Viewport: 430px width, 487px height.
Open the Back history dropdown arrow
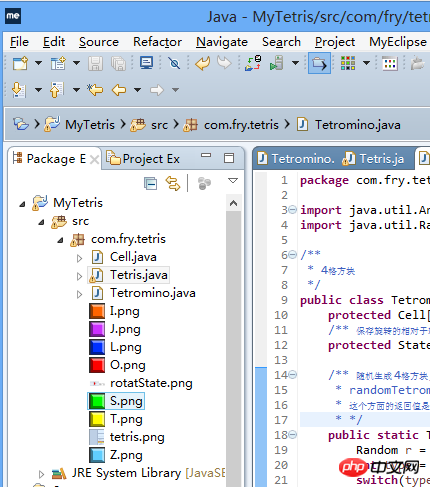tap(137, 90)
